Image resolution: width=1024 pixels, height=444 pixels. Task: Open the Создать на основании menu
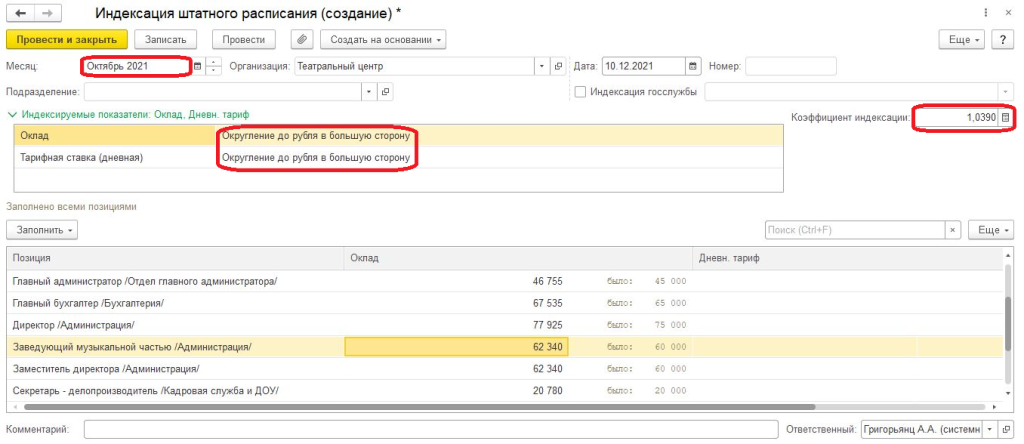point(382,39)
